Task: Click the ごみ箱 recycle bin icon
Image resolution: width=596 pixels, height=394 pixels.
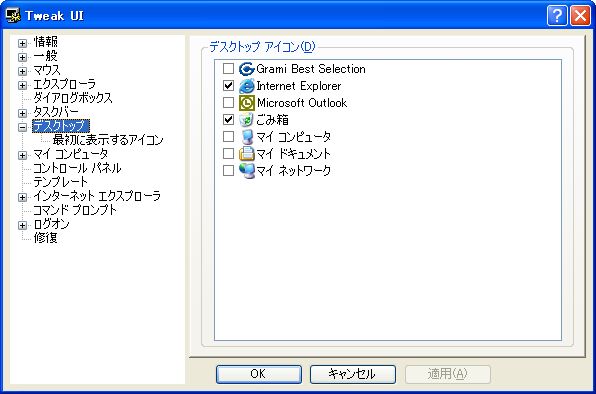Action: point(246,120)
